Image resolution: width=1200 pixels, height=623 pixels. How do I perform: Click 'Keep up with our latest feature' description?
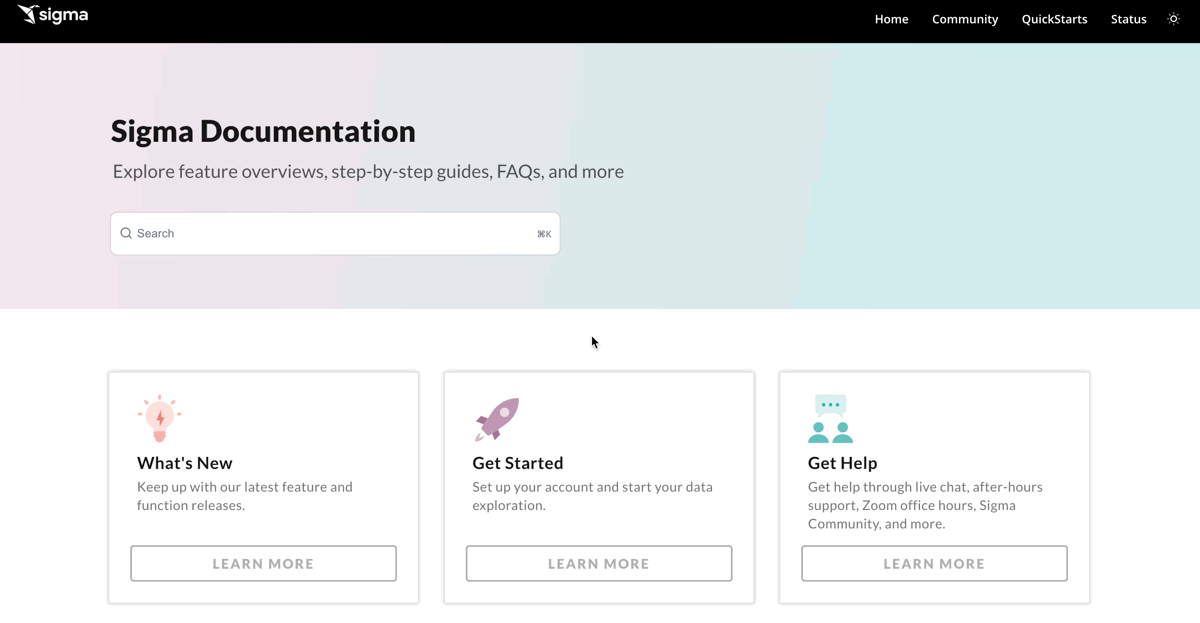[245, 496]
